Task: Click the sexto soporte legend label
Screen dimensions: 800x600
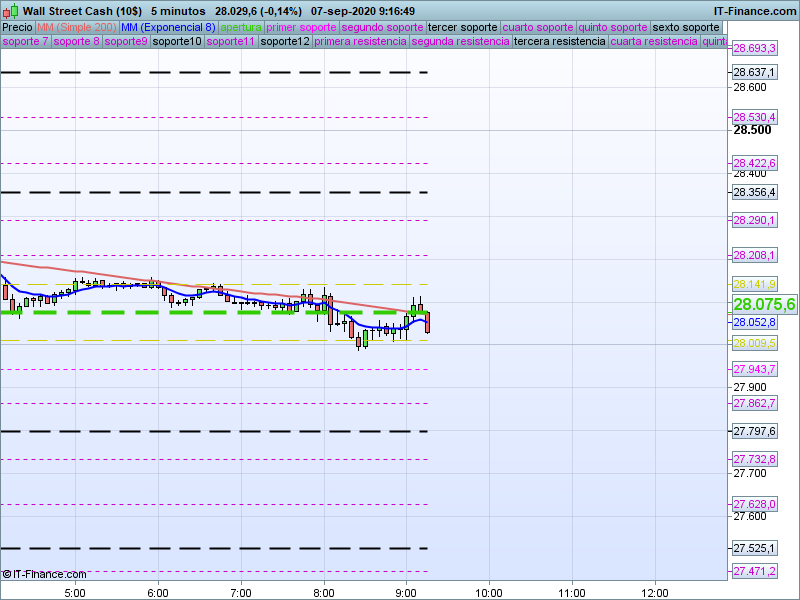Action: coord(686,28)
